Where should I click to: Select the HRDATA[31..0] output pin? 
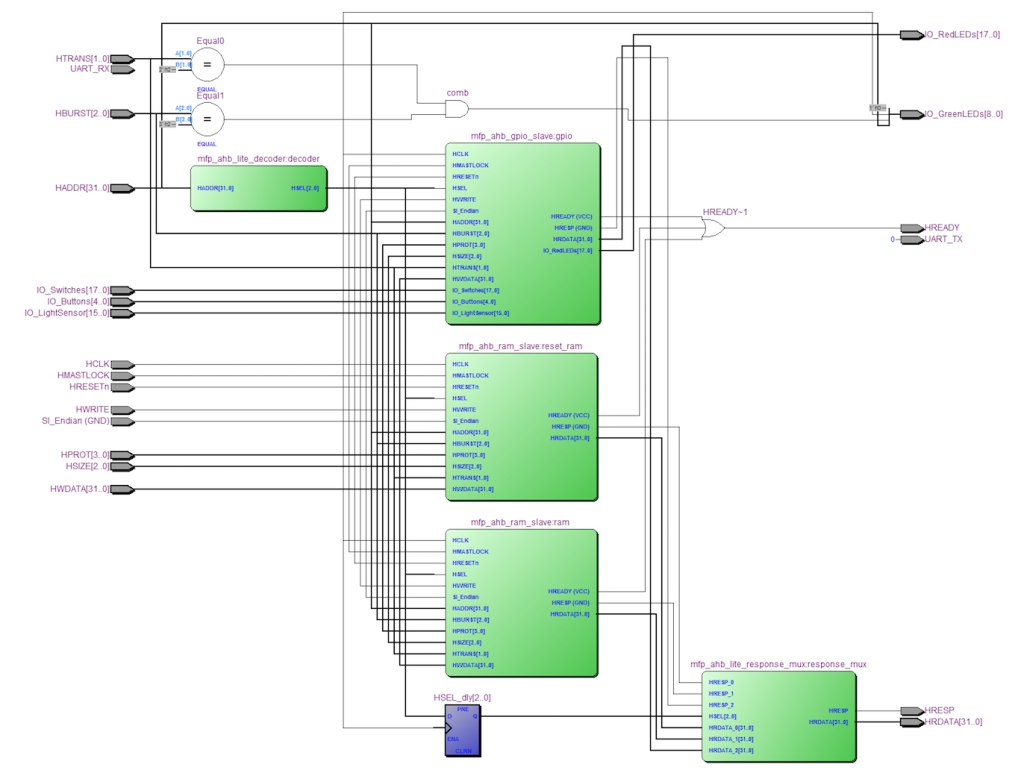912,722
